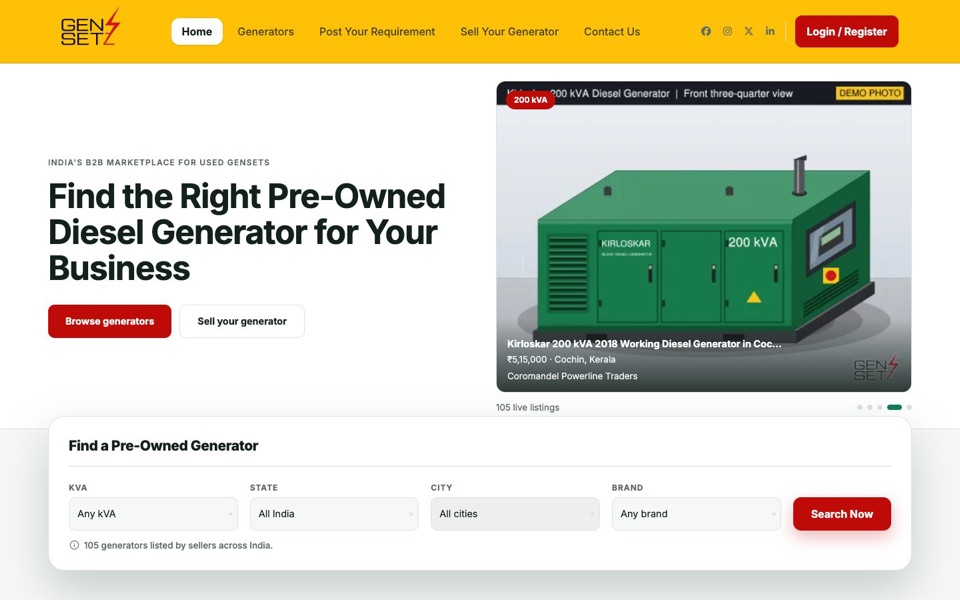Expand the State All India dropdown

point(334,514)
